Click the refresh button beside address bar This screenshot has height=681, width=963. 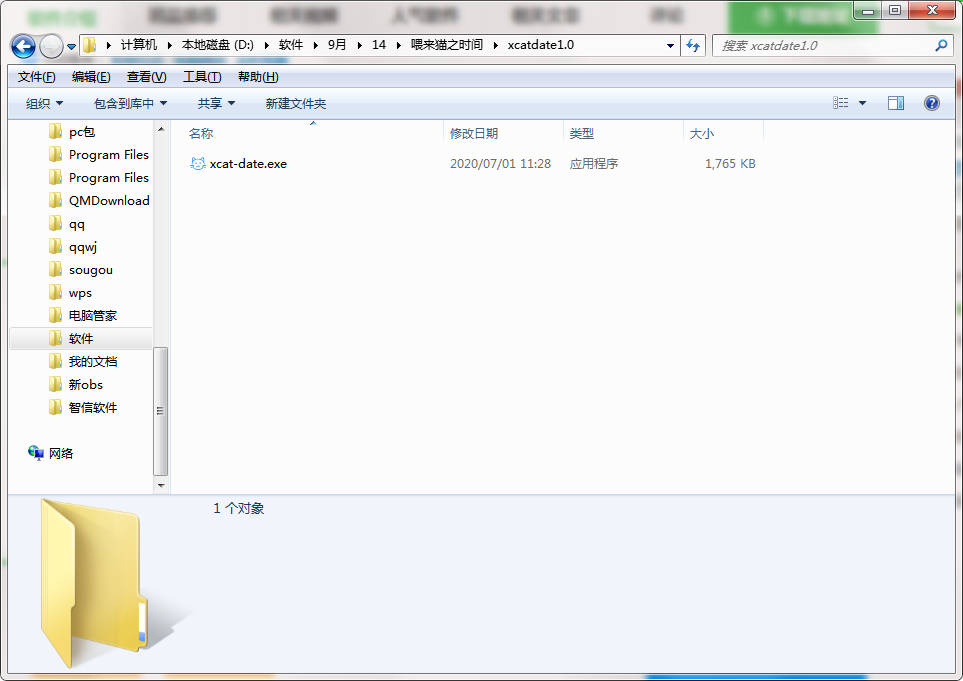pos(693,45)
